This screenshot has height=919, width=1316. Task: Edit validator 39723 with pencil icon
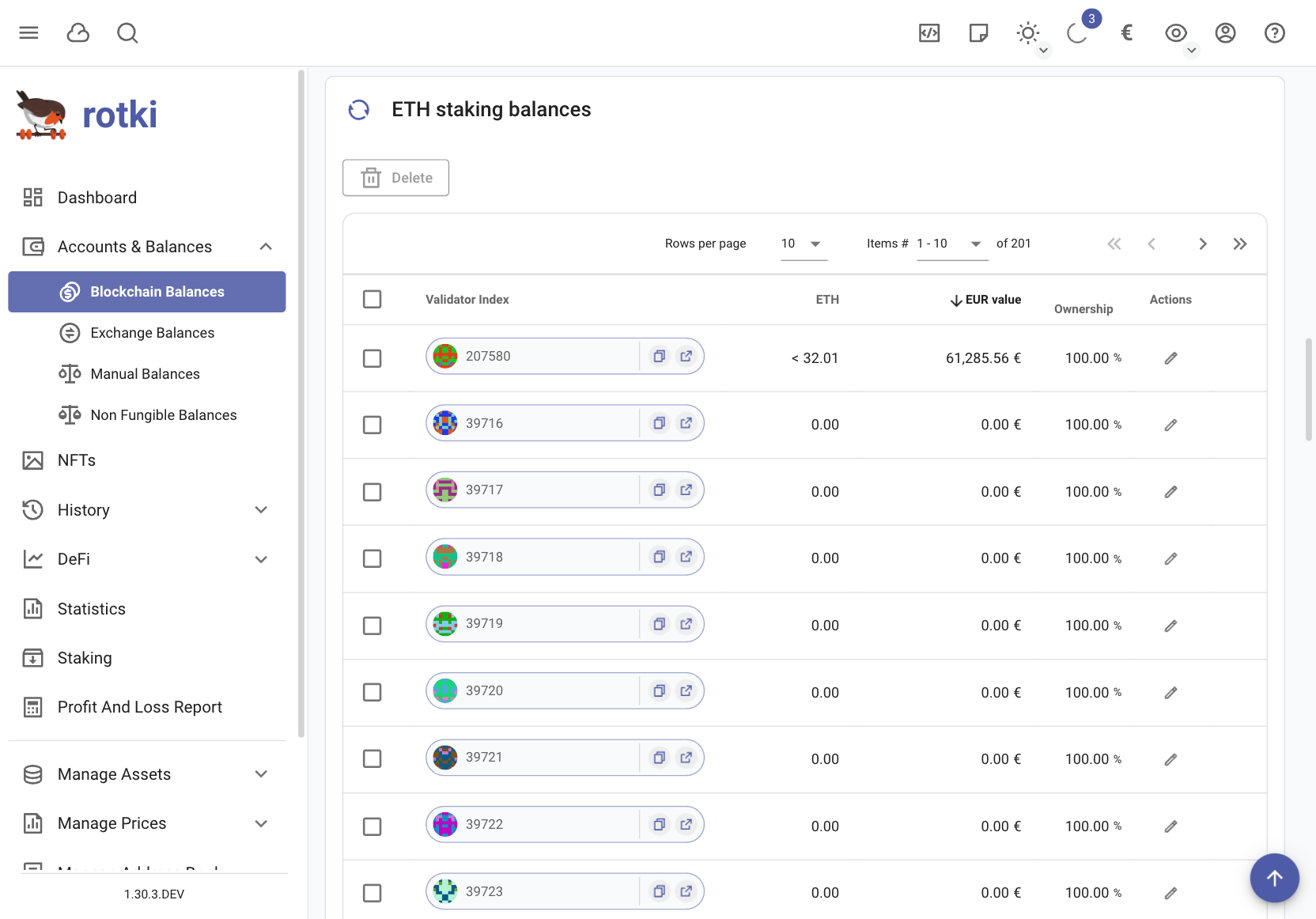click(x=1171, y=893)
